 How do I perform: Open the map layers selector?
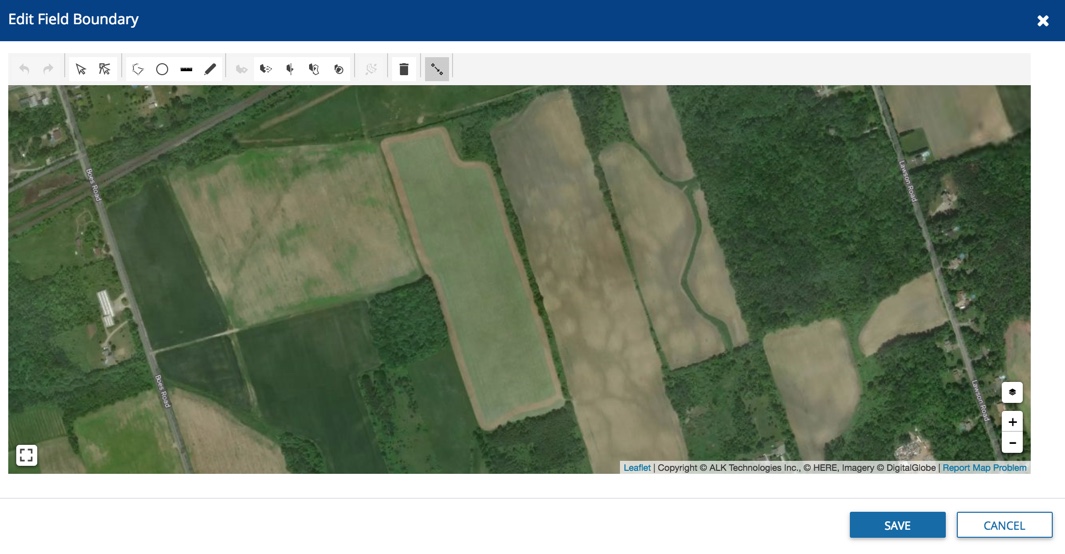(x=1012, y=392)
